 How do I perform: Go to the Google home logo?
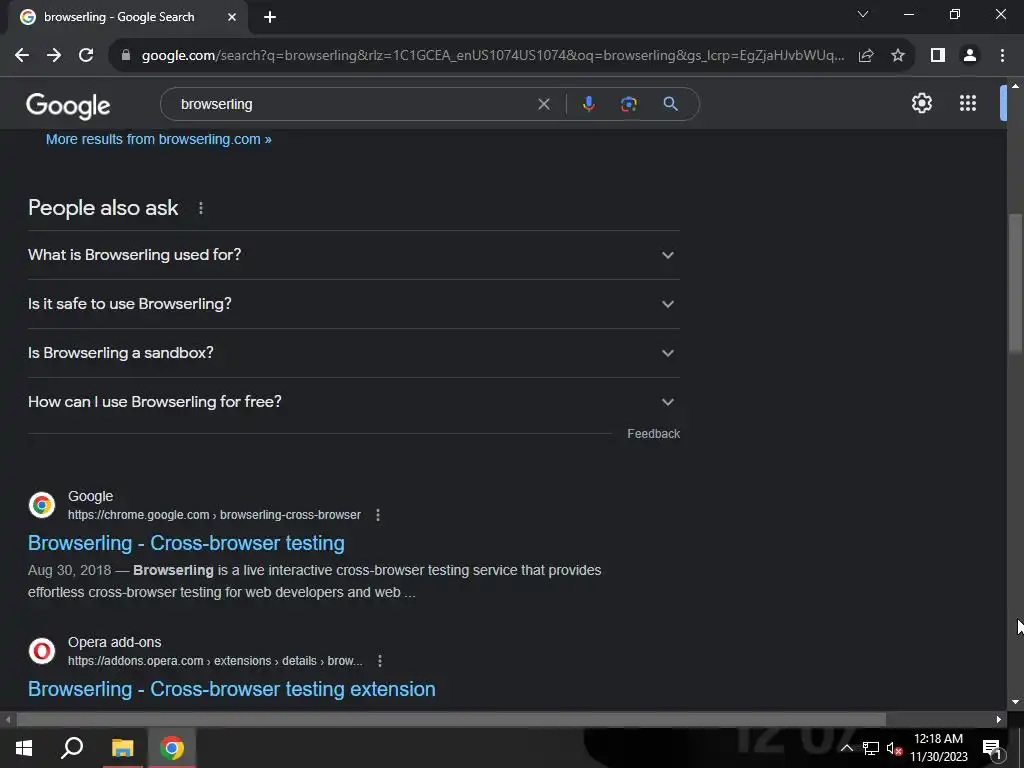[x=68, y=106]
